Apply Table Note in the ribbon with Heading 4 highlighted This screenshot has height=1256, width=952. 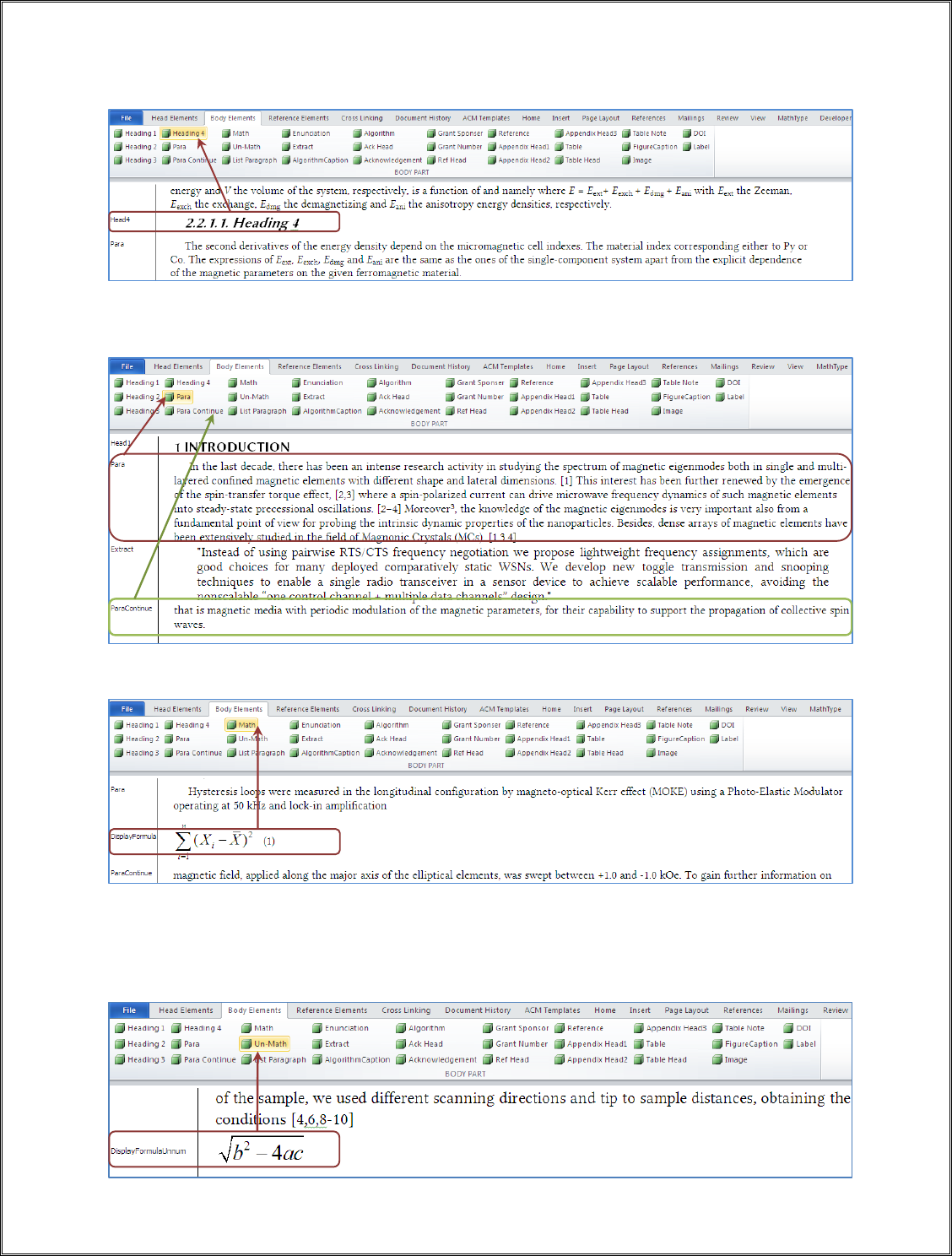pos(644,133)
